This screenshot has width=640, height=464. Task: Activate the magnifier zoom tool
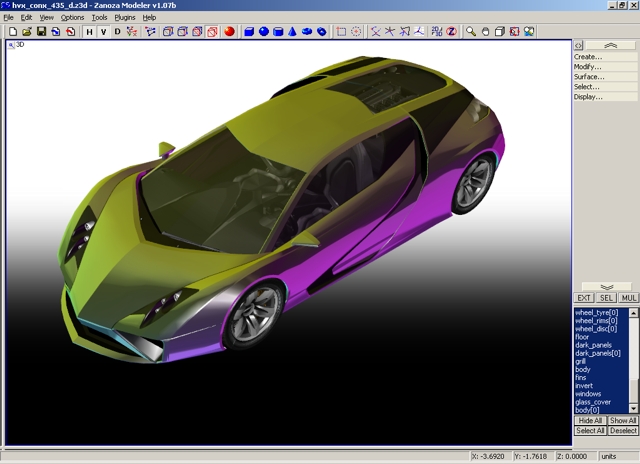471,32
